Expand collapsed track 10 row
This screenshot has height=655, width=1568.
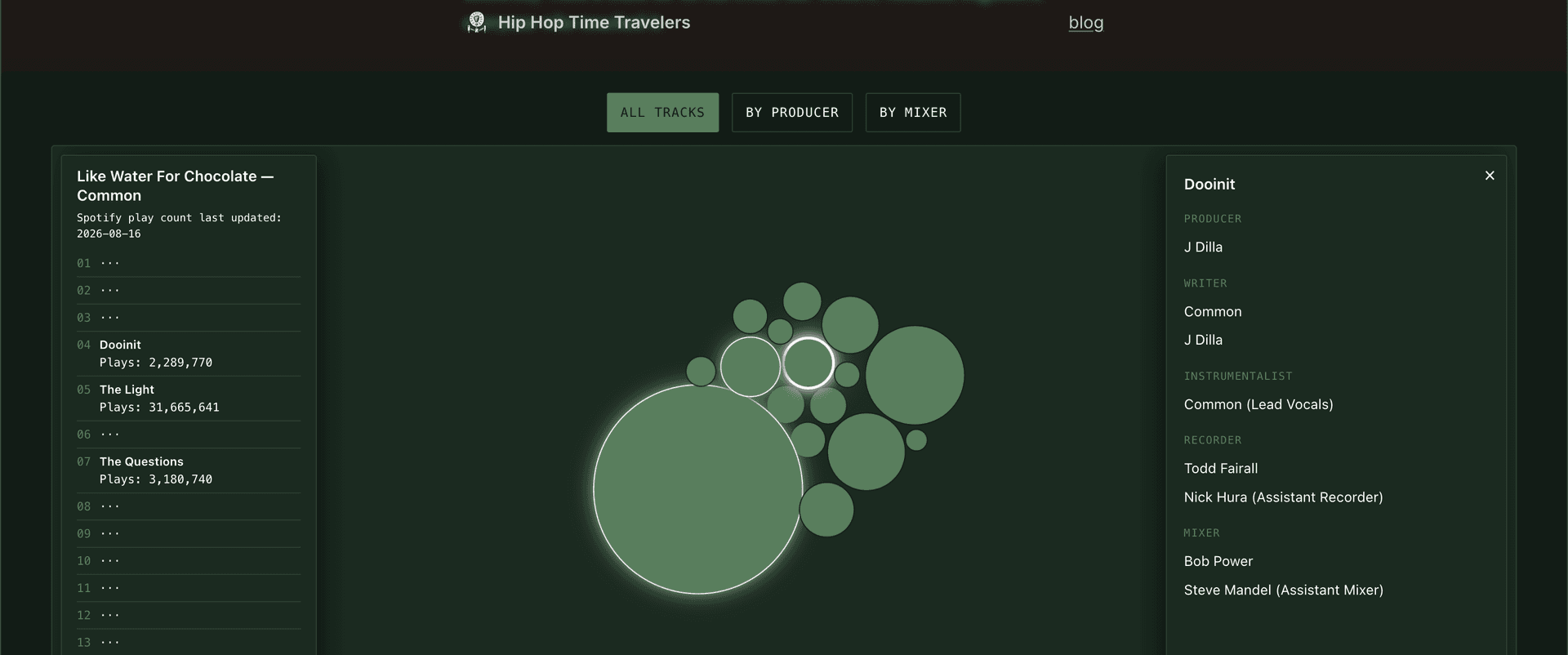click(x=189, y=561)
